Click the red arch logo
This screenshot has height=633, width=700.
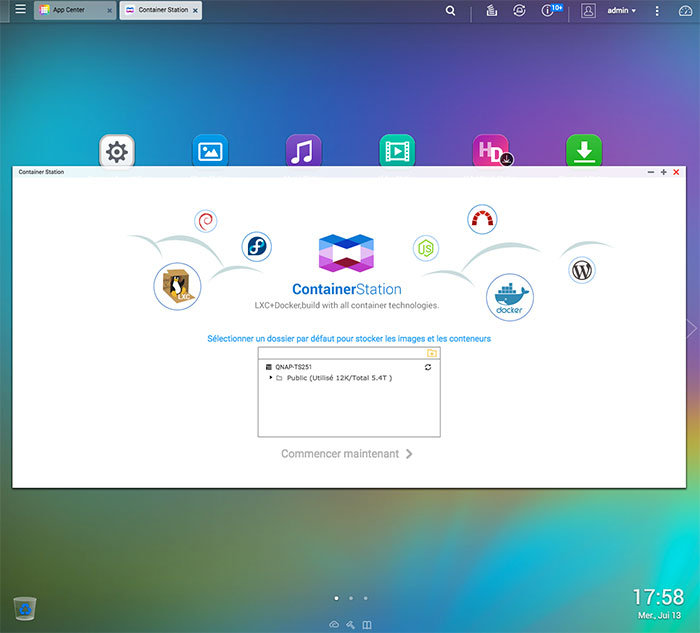click(x=482, y=219)
